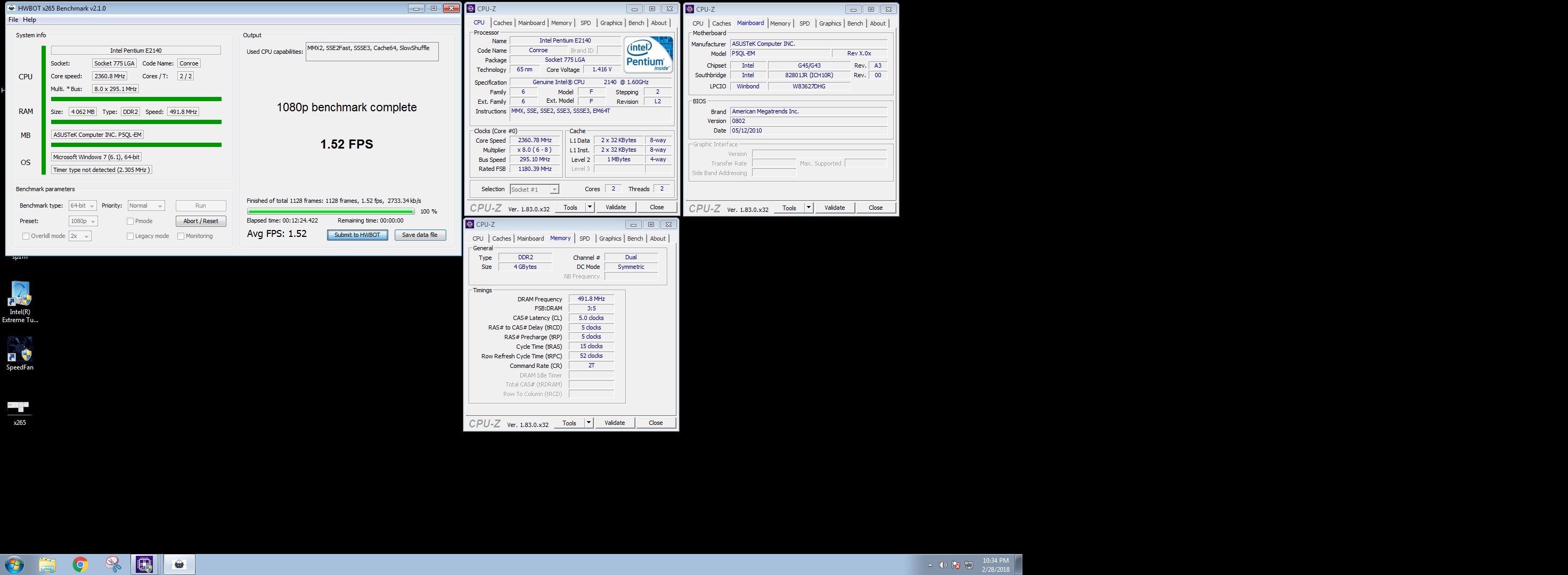Image resolution: width=1568 pixels, height=575 pixels.
Task: Enable the Pmode checkbox
Action: click(x=129, y=221)
